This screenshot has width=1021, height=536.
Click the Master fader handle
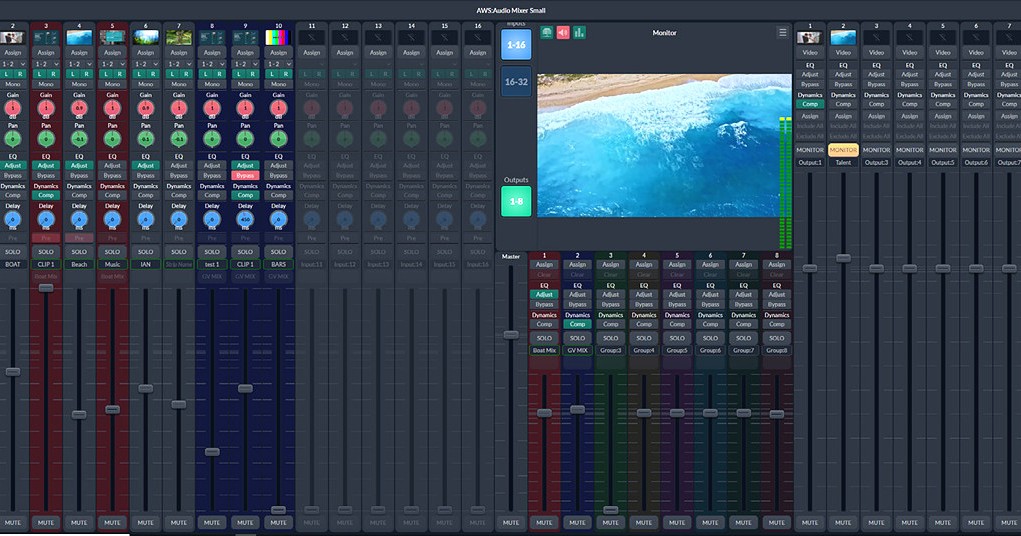point(510,335)
